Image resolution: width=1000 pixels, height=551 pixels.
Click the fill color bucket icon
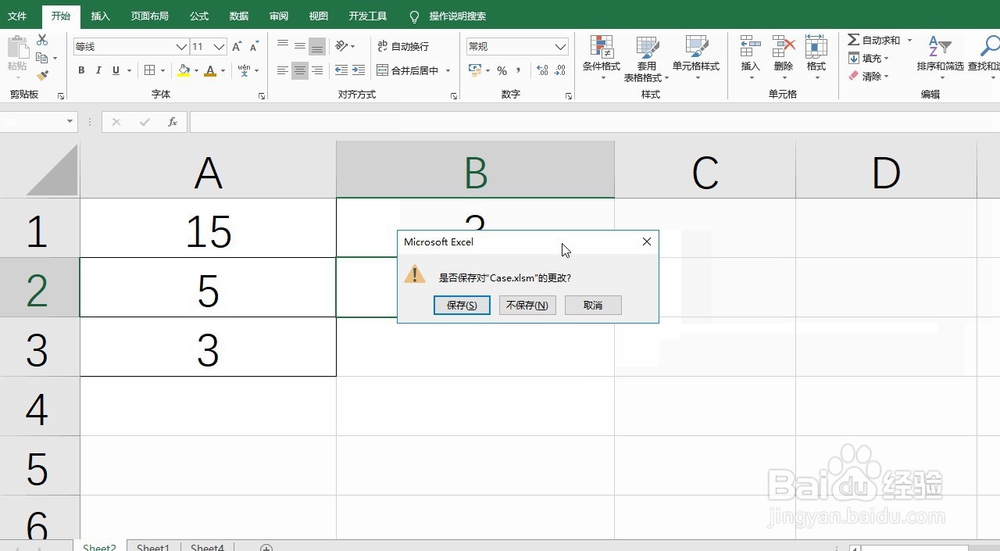coord(183,70)
